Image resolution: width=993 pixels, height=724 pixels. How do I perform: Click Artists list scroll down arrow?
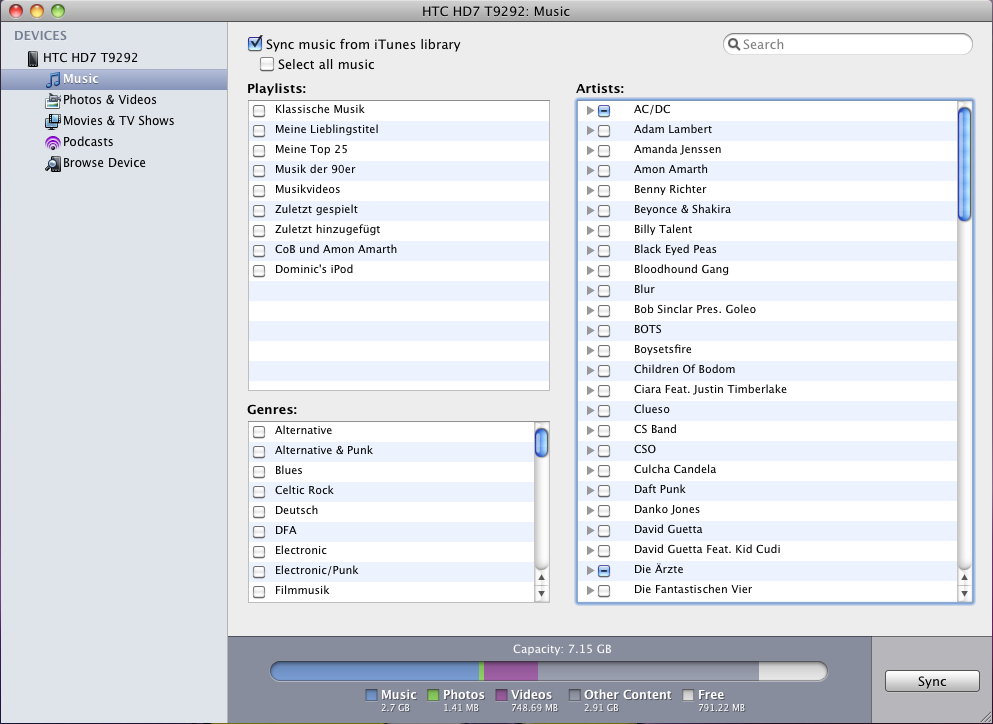point(965,594)
